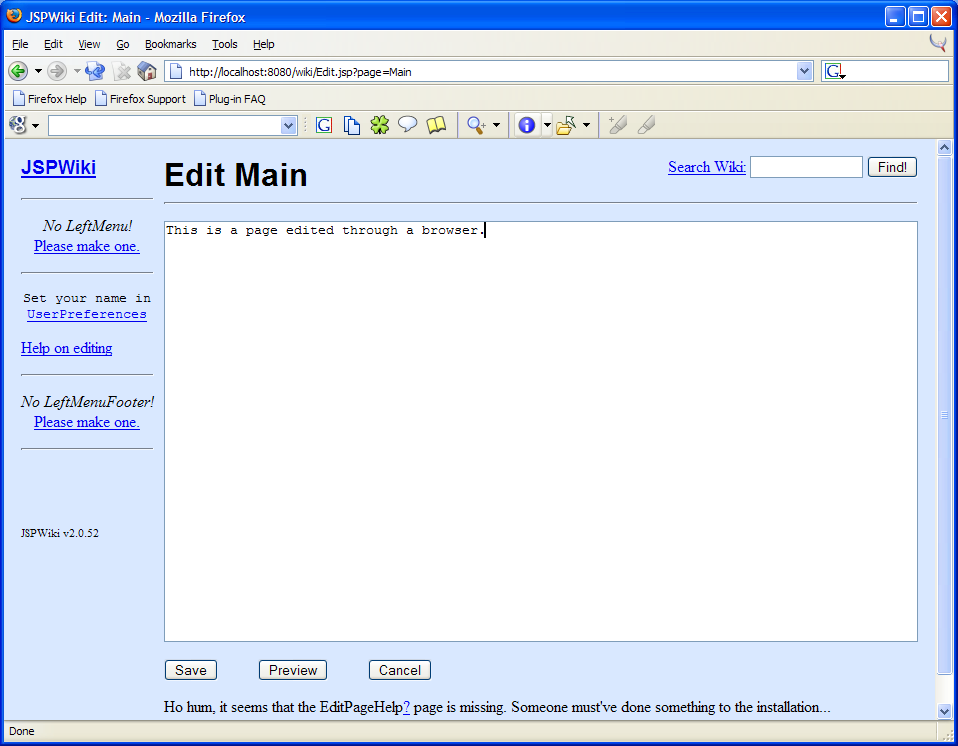Click inside the page content text area
The width and height of the screenshot is (958, 746).
pyautogui.click(x=541, y=431)
